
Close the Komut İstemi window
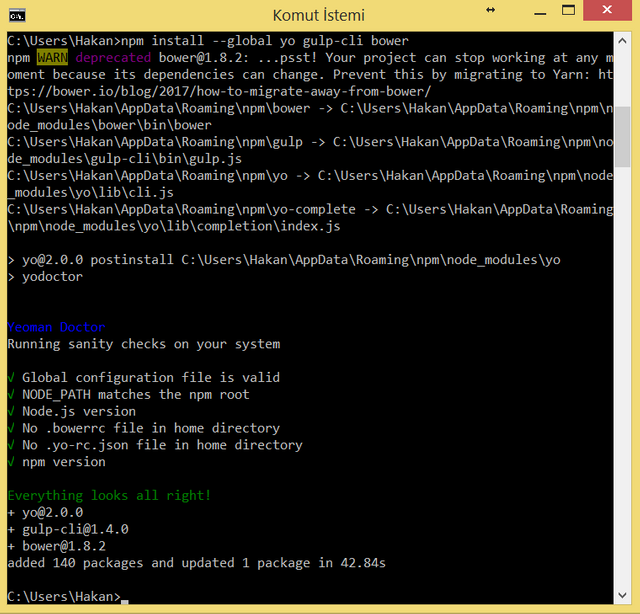pyautogui.click(x=607, y=10)
